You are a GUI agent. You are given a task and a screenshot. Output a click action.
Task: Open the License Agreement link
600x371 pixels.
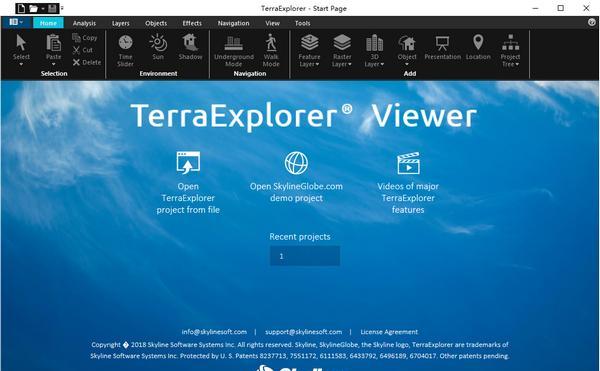point(389,332)
